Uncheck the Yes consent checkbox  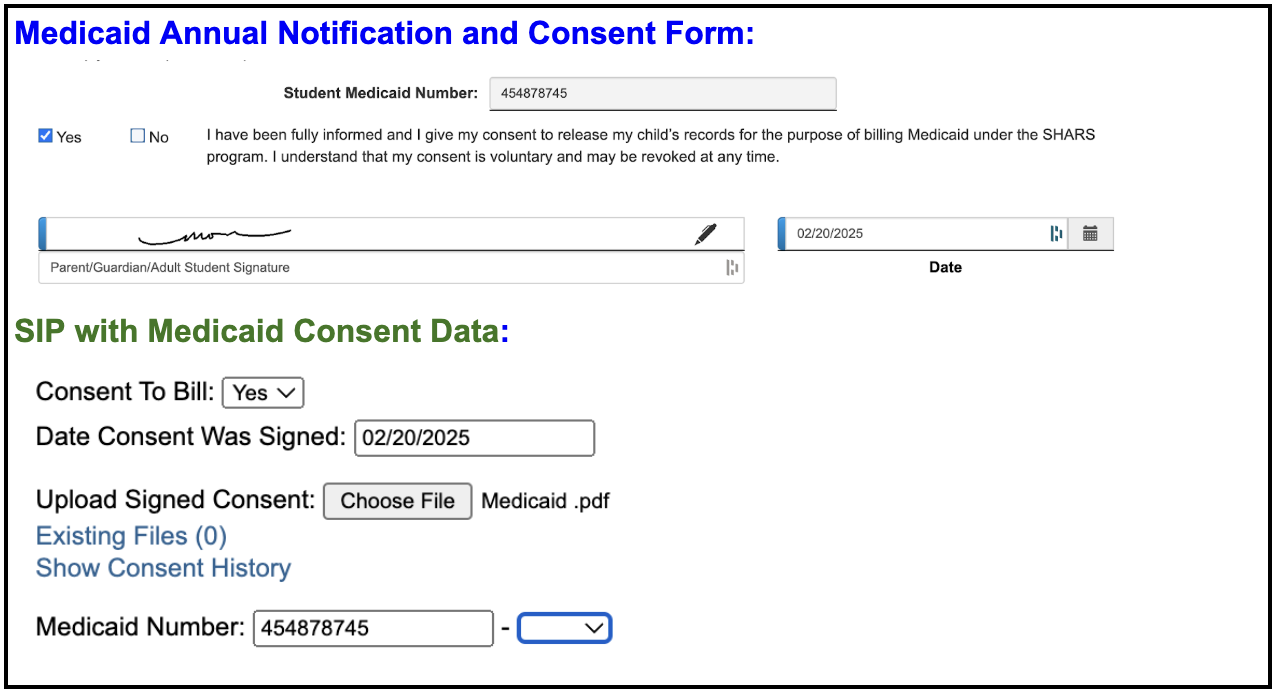44,135
